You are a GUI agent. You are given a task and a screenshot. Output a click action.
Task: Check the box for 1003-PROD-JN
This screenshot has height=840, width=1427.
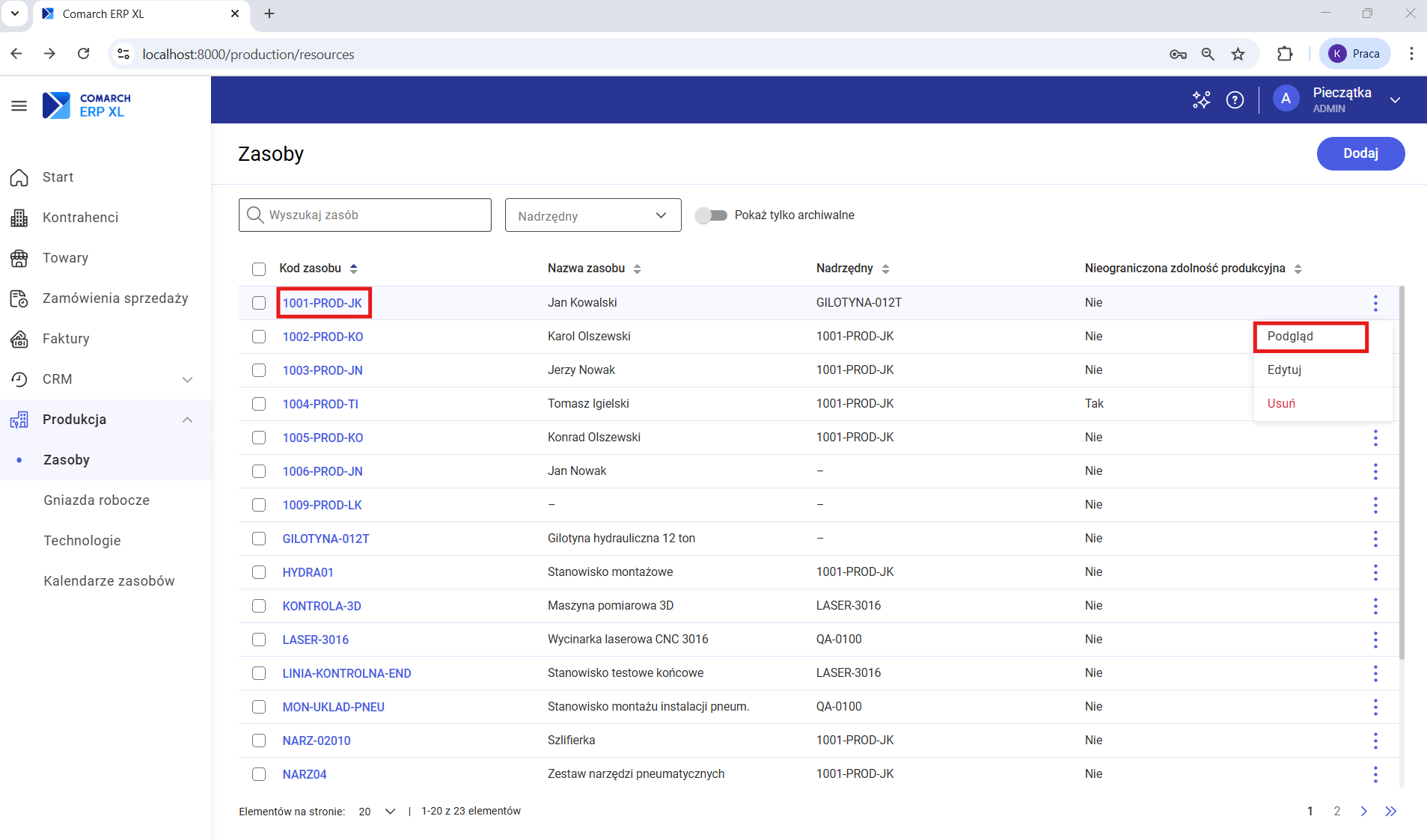pyautogui.click(x=259, y=370)
